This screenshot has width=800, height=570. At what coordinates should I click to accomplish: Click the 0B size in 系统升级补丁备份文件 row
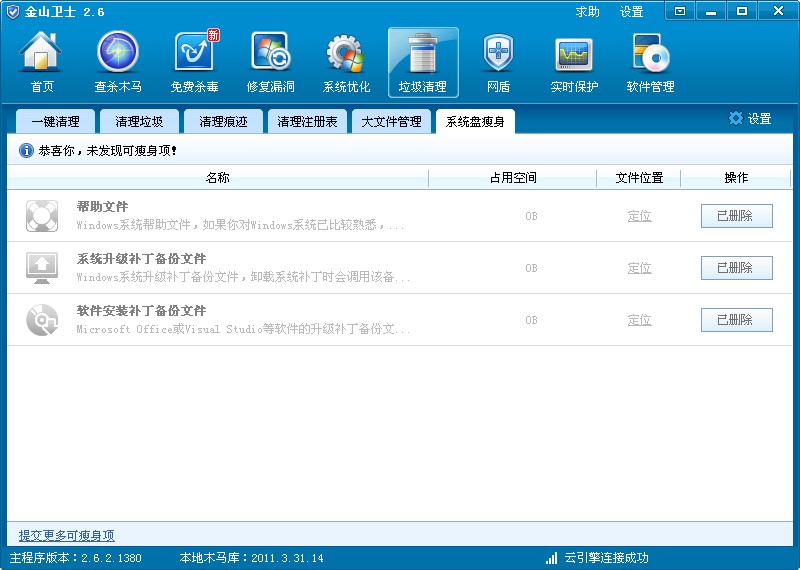531,268
